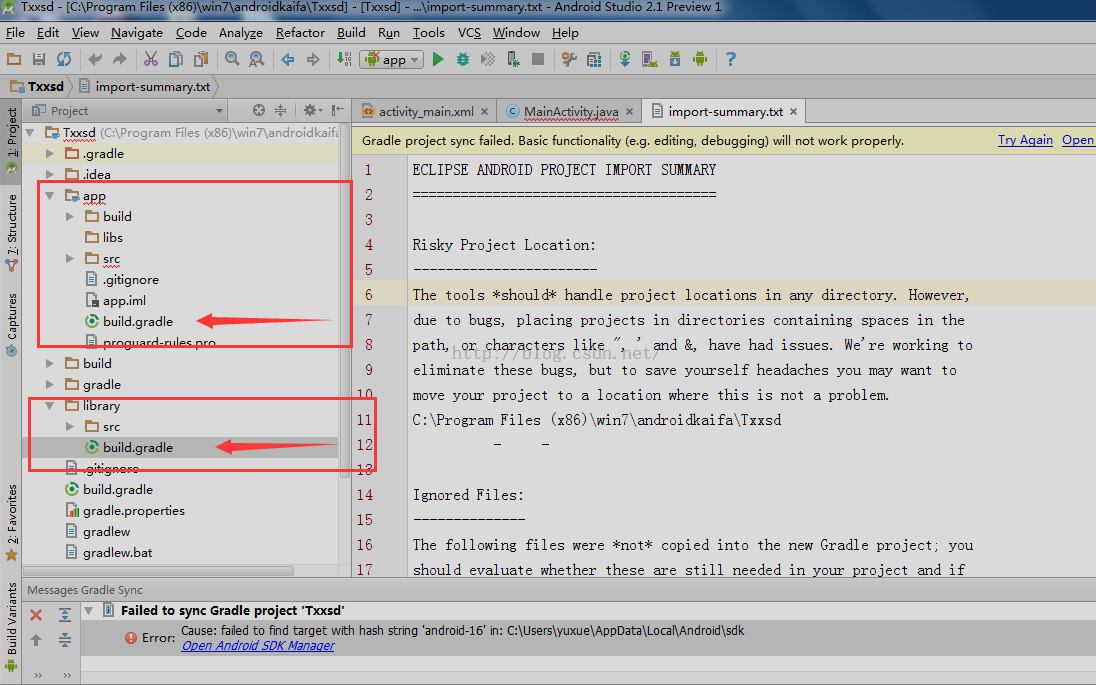Expand the top-level gradle folder

click(50, 384)
